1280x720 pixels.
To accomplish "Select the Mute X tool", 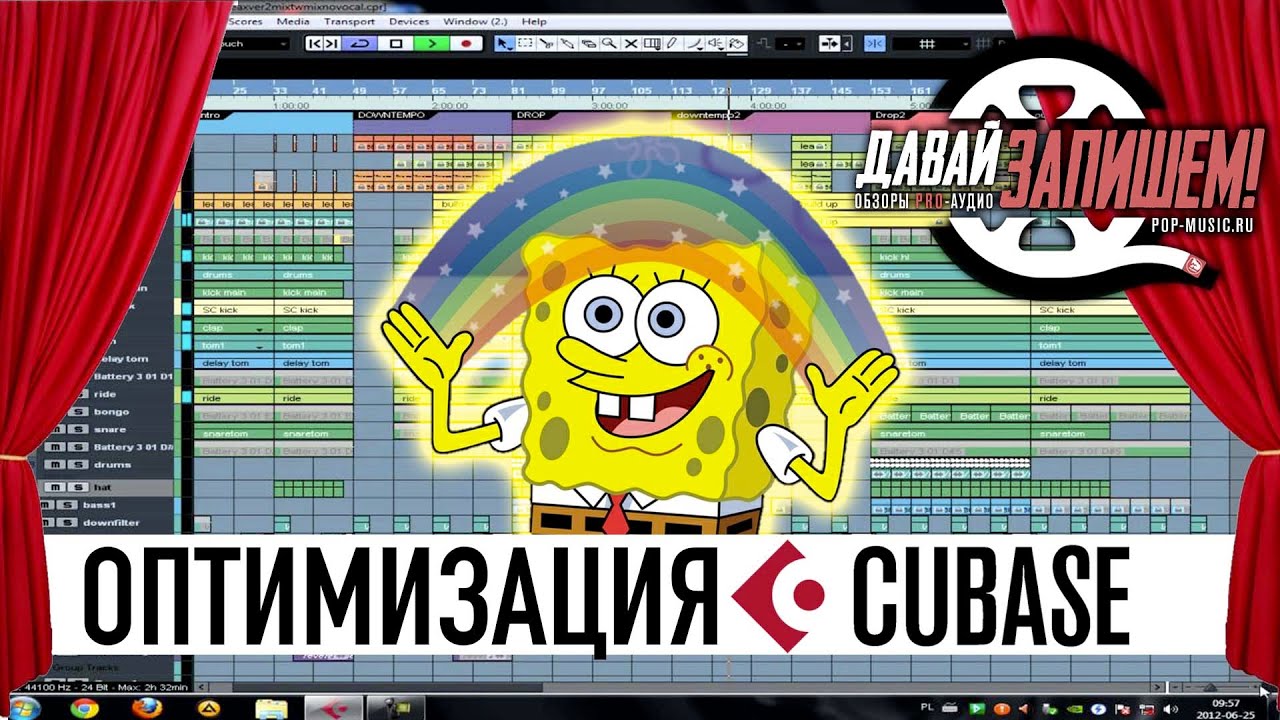I will (x=631, y=43).
